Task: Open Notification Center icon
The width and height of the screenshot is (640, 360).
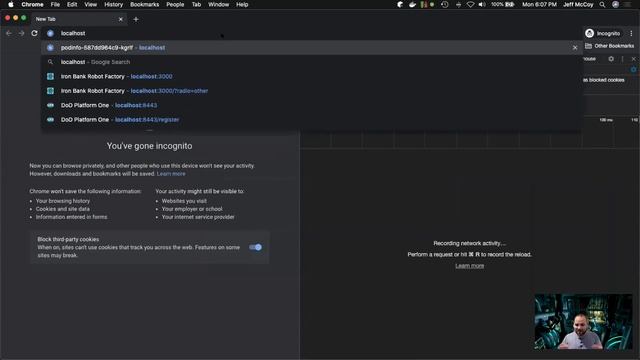Action: [628, 4]
